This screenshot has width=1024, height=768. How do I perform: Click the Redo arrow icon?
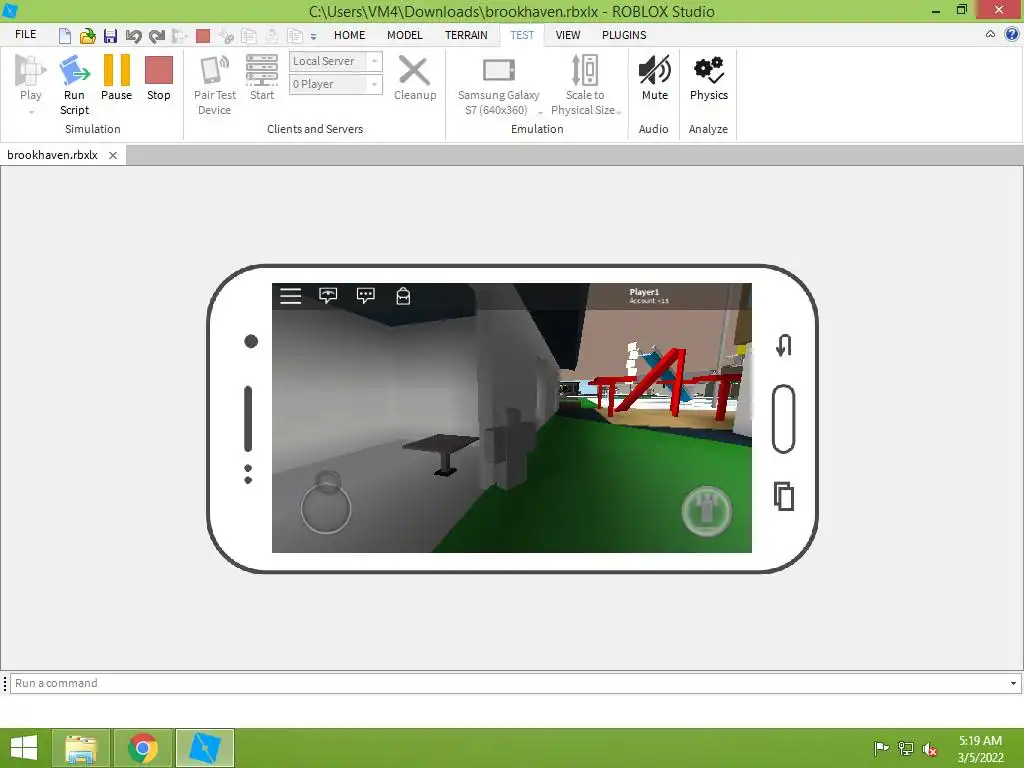[x=157, y=36]
